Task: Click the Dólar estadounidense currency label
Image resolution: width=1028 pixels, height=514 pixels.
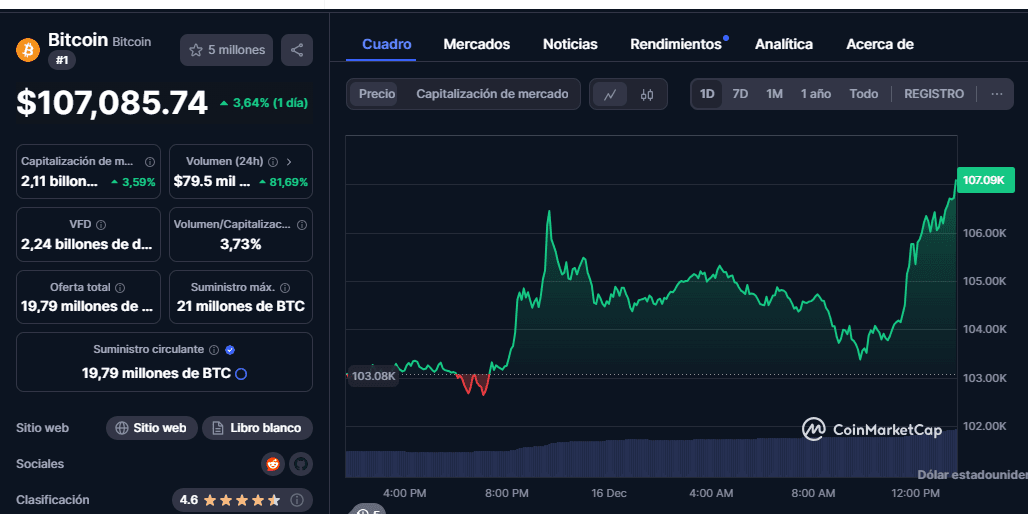Action: [972, 475]
